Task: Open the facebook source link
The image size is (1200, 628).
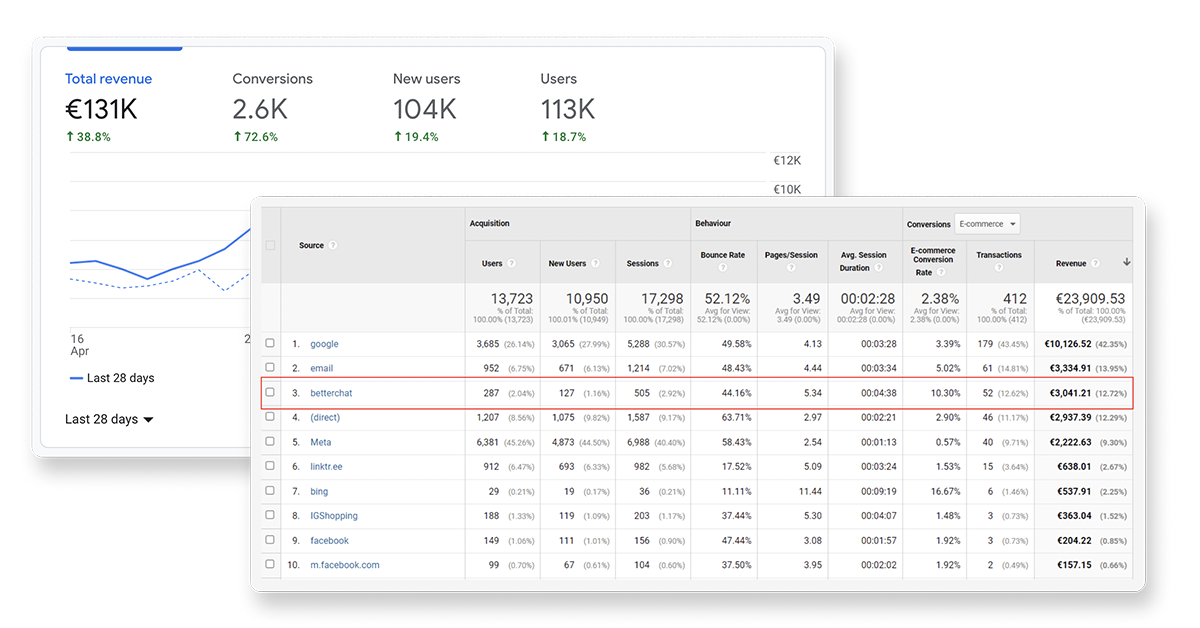Action: coord(329,540)
